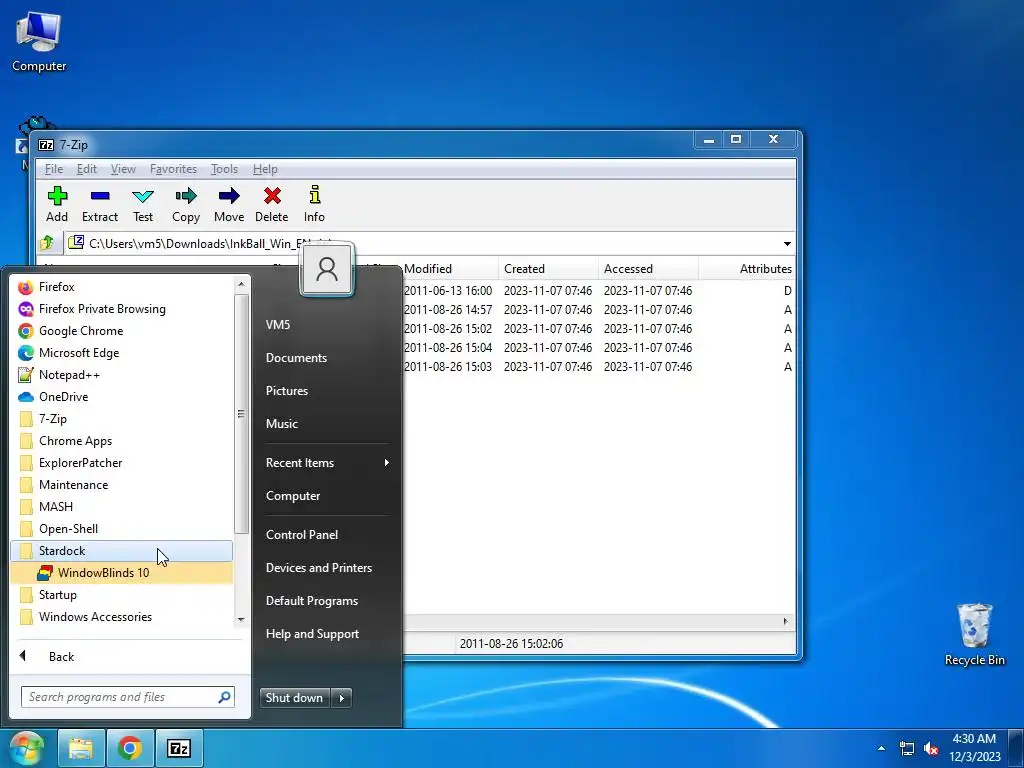Viewport: 1024px width, 768px height.
Task: Click the Shut down button
Action: (295, 697)
